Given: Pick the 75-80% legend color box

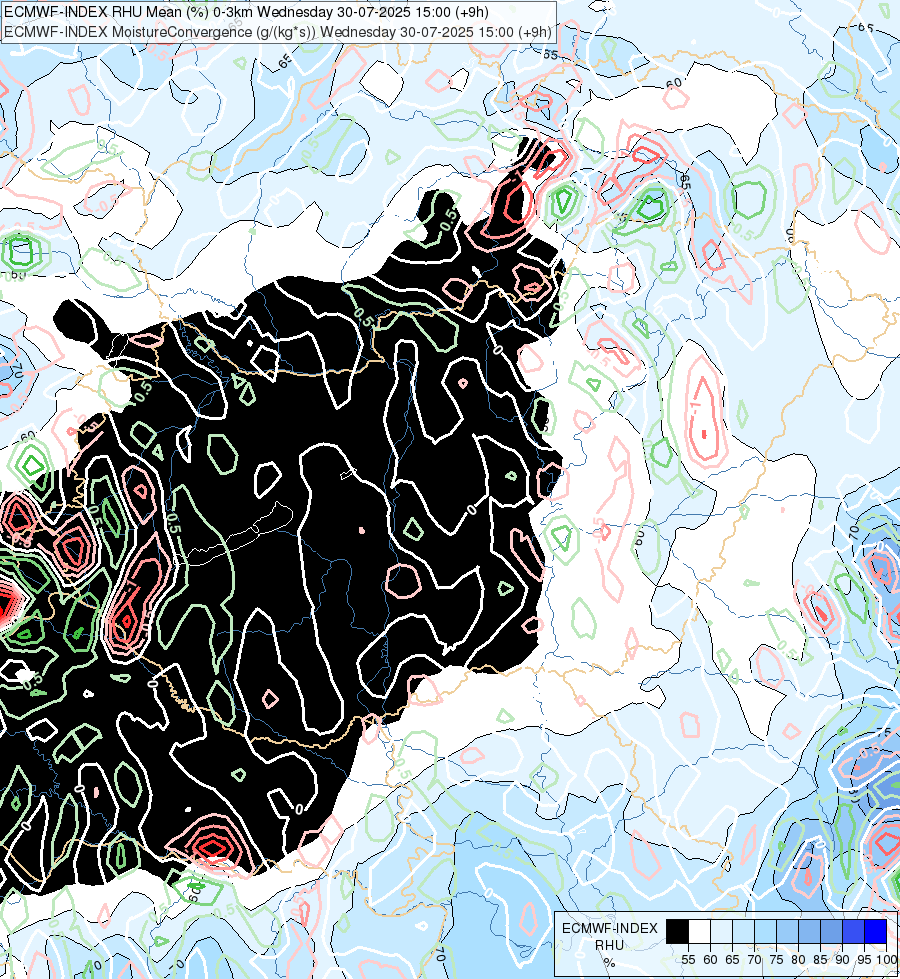Looking at the screenshot, I should tap(787, 932).
